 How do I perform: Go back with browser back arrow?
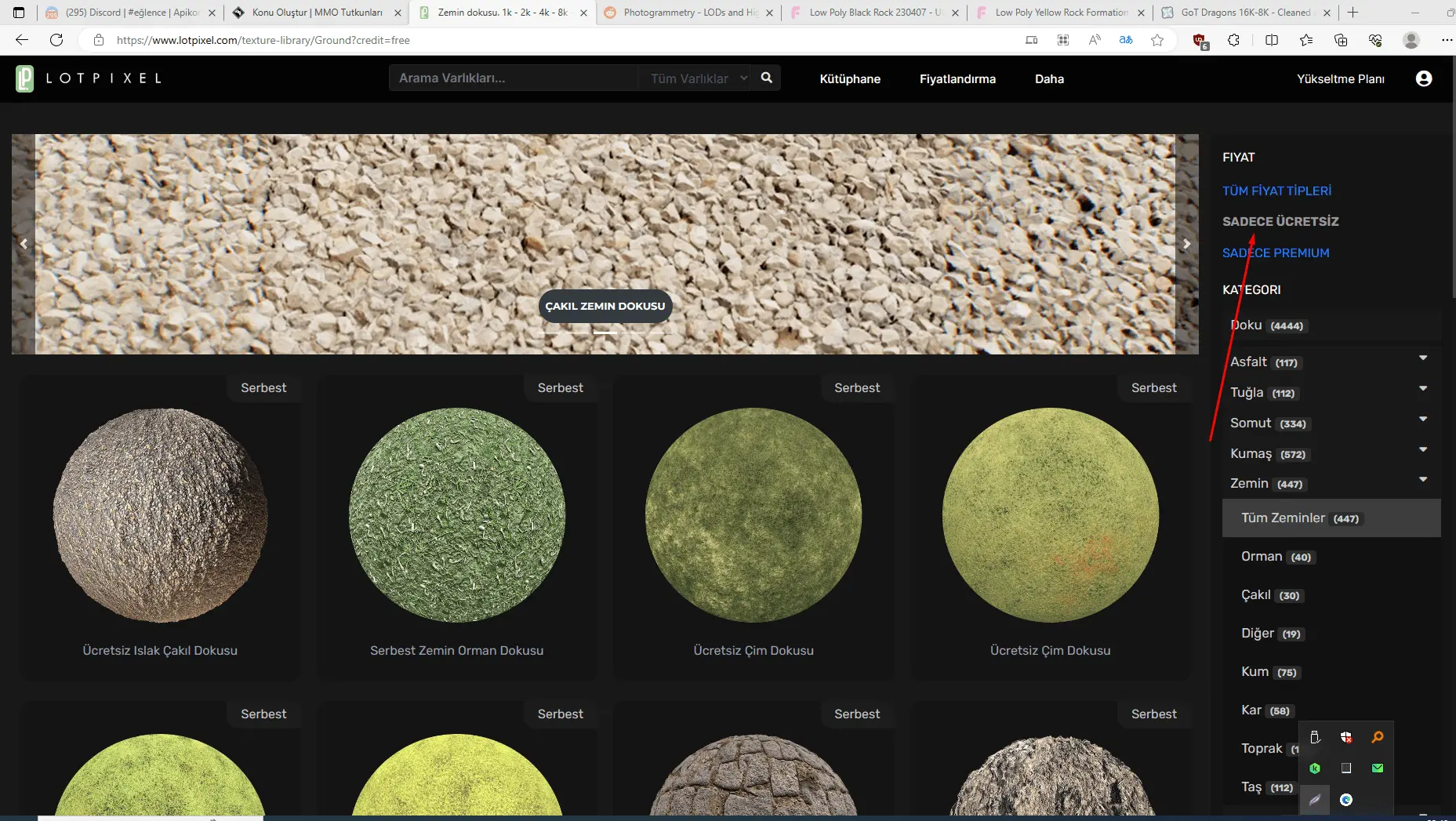[x=21, y=40]
